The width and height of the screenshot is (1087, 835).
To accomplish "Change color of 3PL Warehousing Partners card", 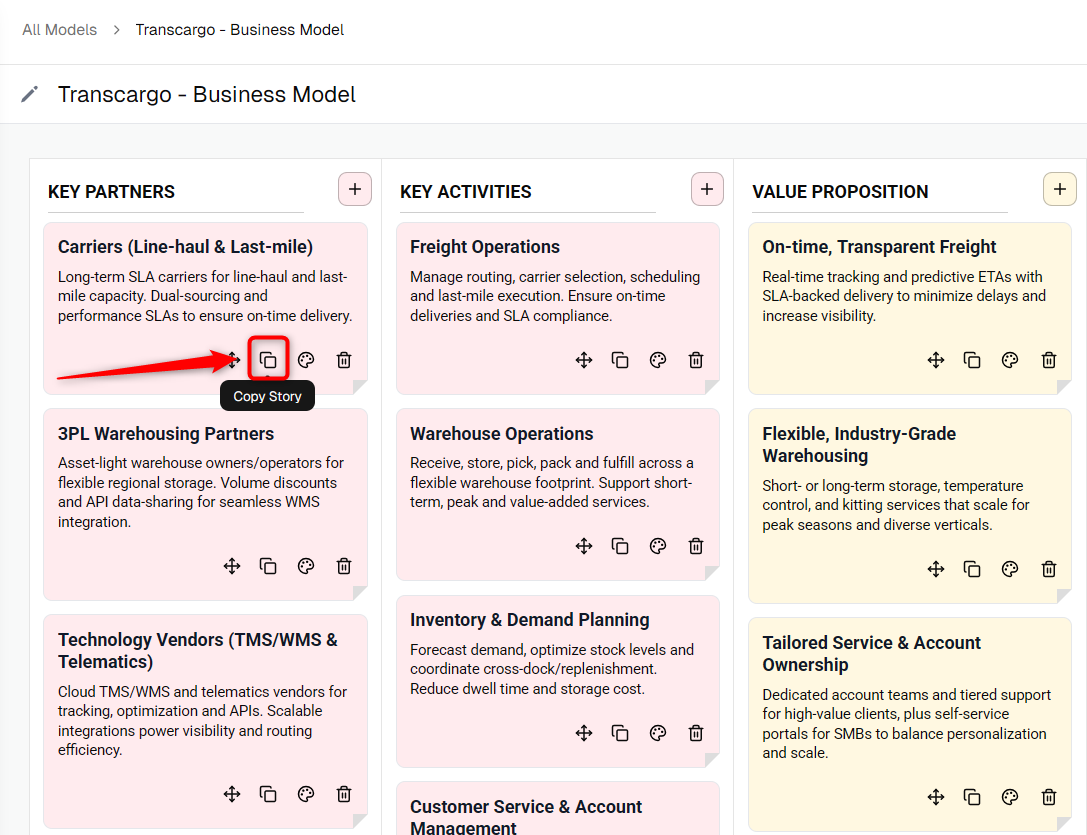I will click(x=306, y=566).
